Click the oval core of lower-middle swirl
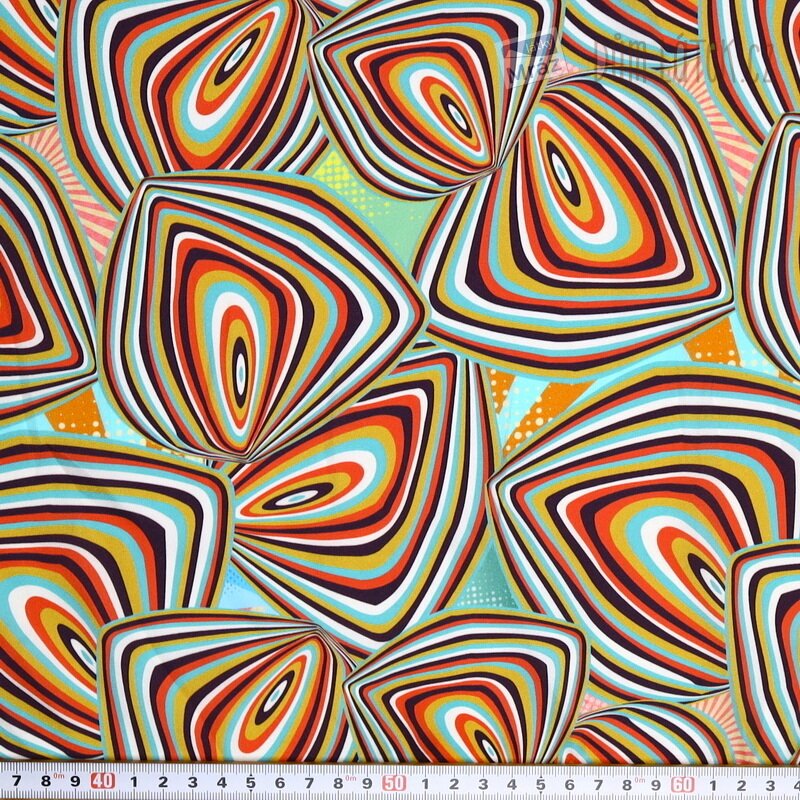This screenshot has width=800, height=800. (300, 497)
